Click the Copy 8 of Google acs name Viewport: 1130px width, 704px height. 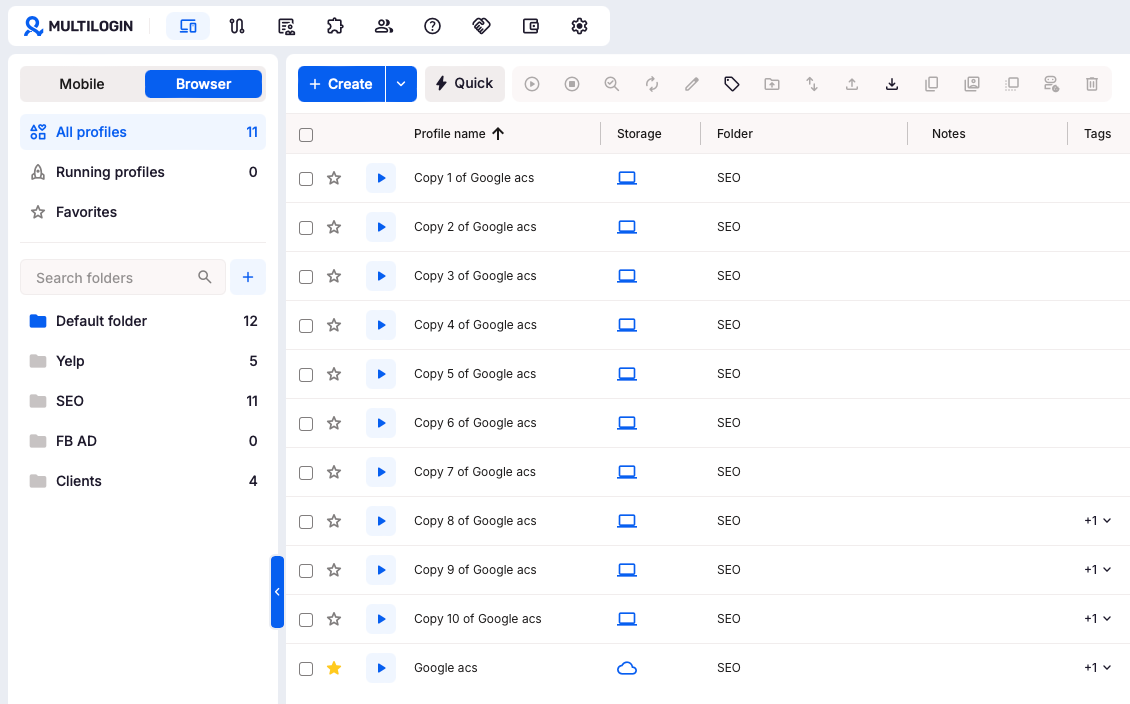click(475, 521)
